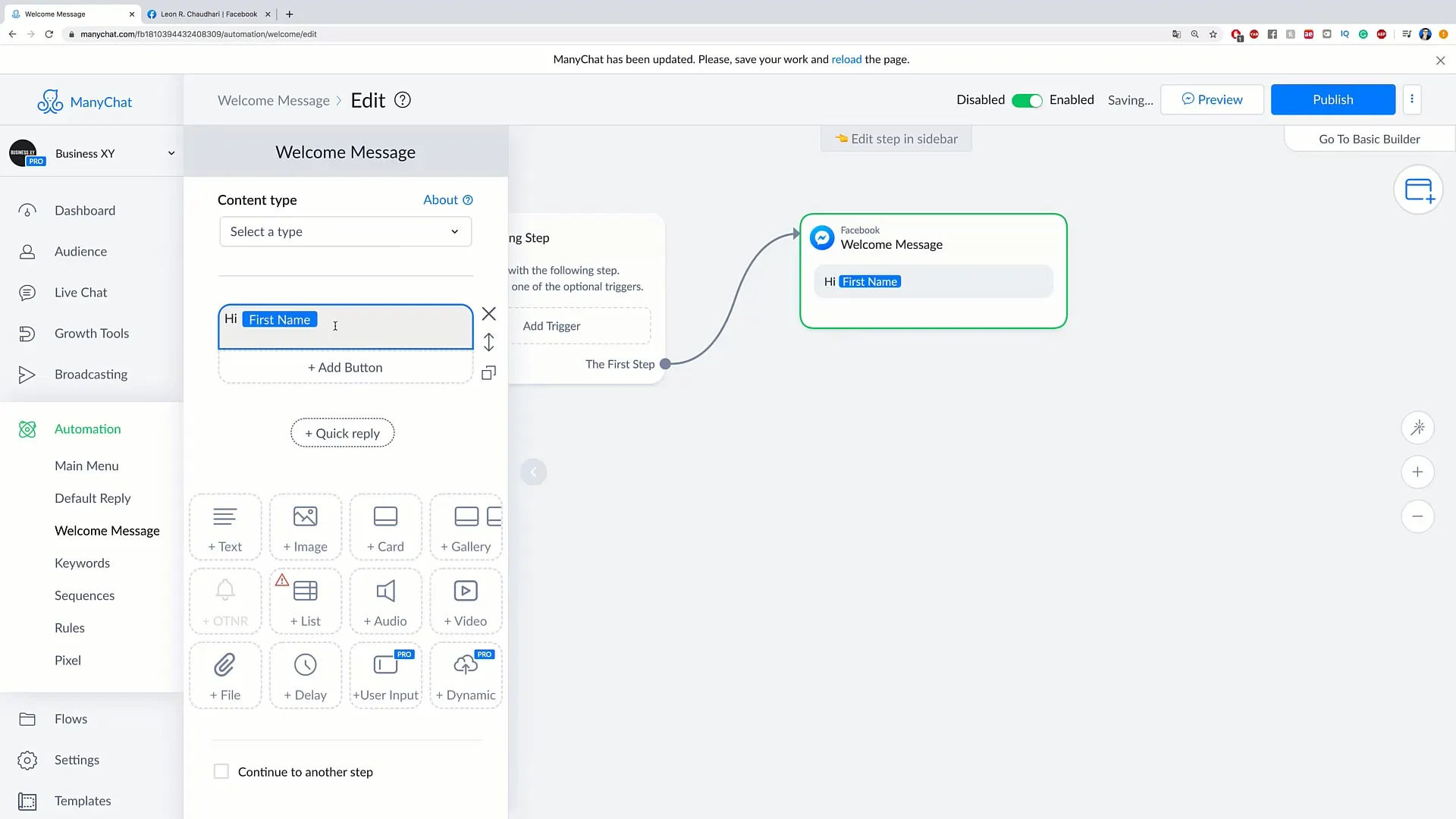Expand the Business XY account switcher
This screenshot has width=1456, height=819.
92,153
